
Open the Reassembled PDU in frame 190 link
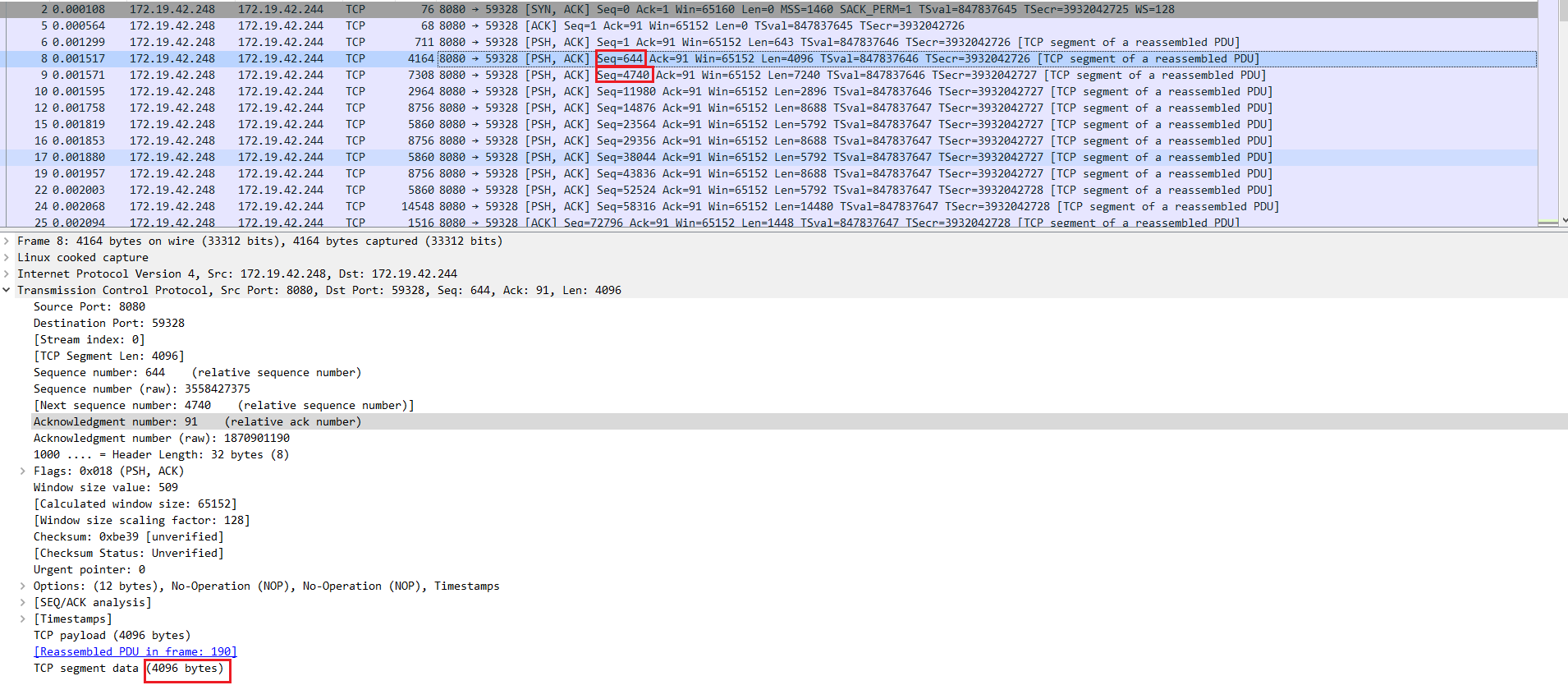tap(135, 651)
